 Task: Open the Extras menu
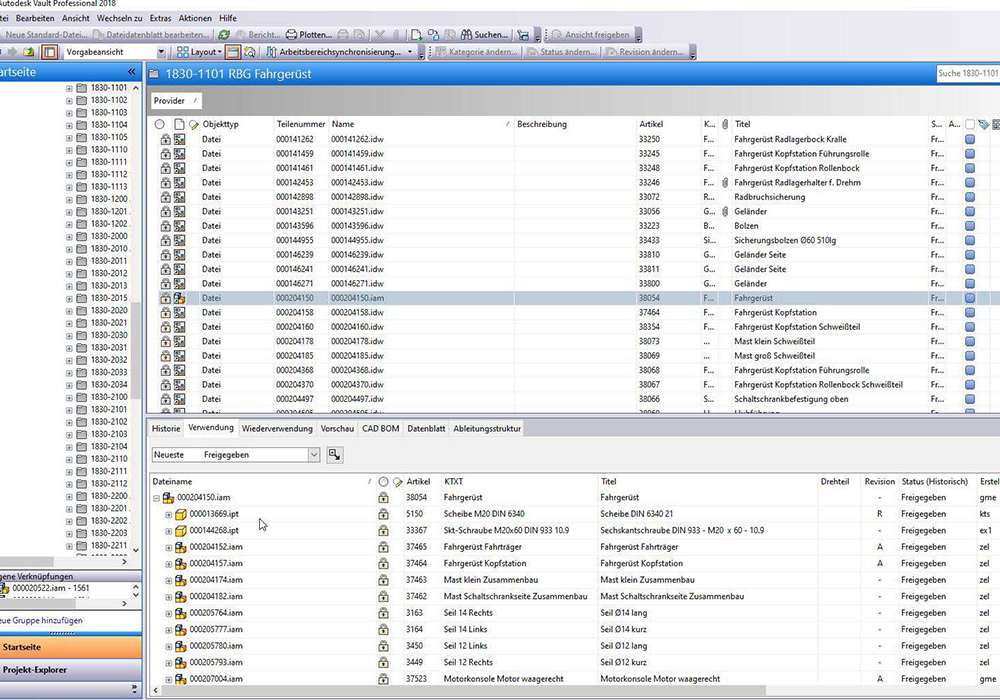[160, 18]
